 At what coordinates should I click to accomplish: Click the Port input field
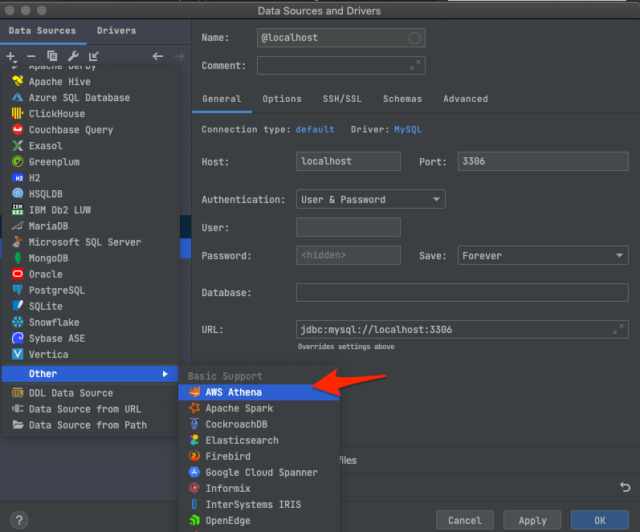(543, 161)
